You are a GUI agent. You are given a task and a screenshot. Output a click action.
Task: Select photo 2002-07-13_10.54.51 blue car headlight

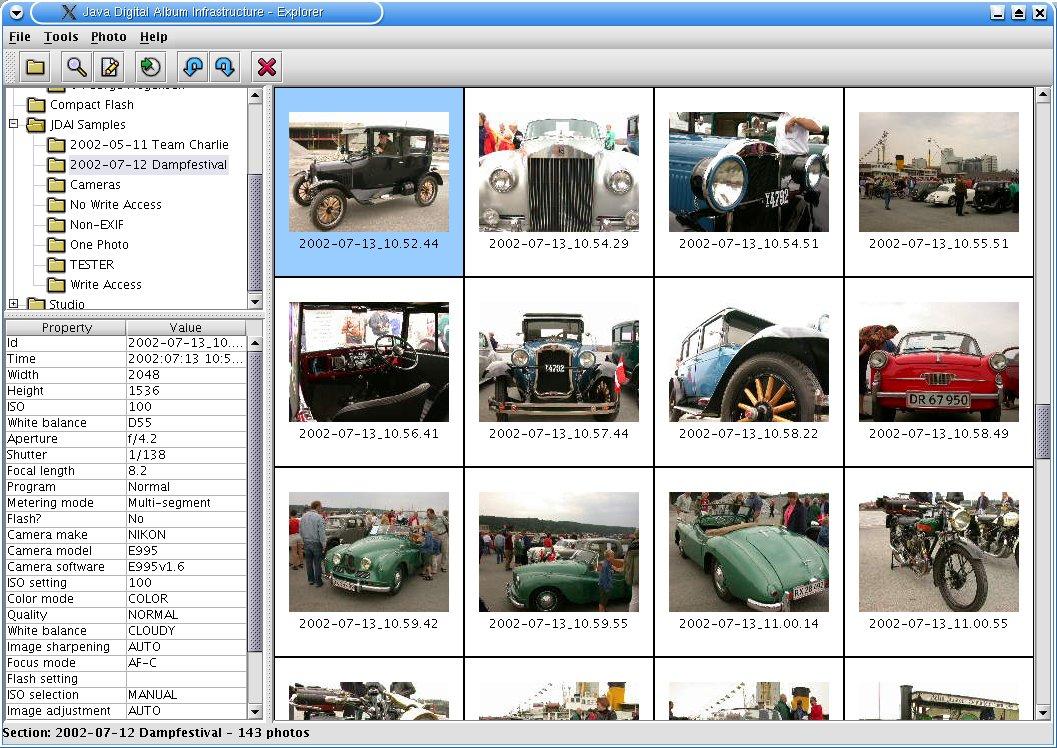click(749, 182)
